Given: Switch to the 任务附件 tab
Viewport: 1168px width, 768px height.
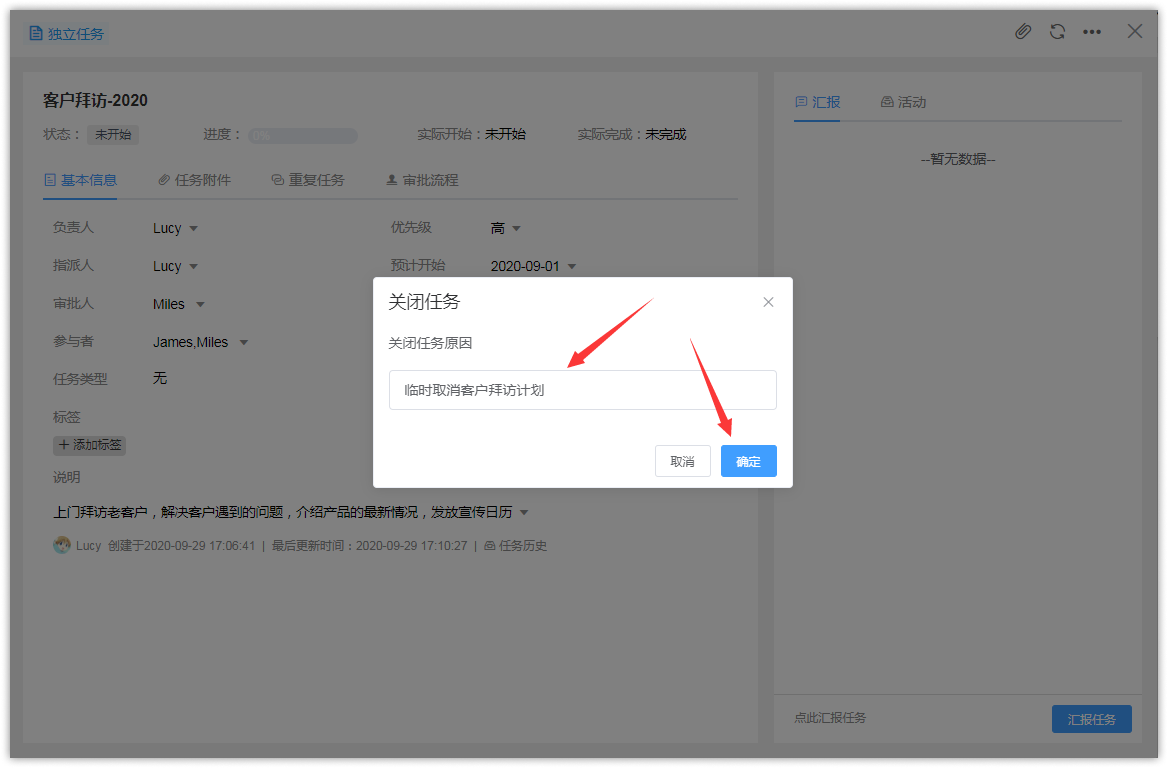Looking at the screenshot, I should point(195,180).
